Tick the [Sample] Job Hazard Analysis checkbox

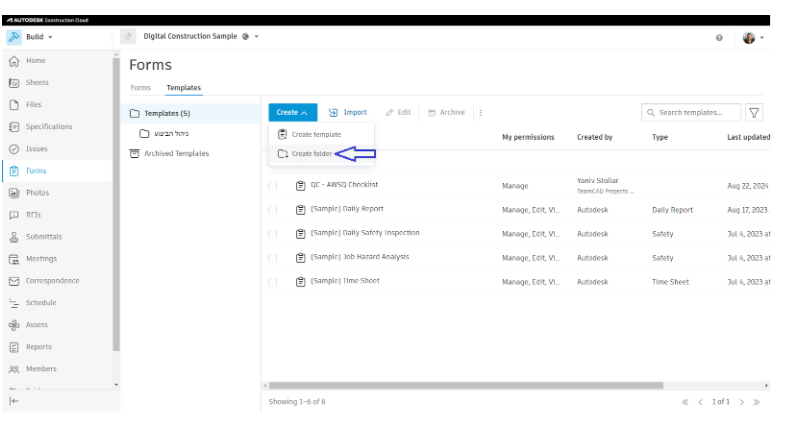coord(273,258)
